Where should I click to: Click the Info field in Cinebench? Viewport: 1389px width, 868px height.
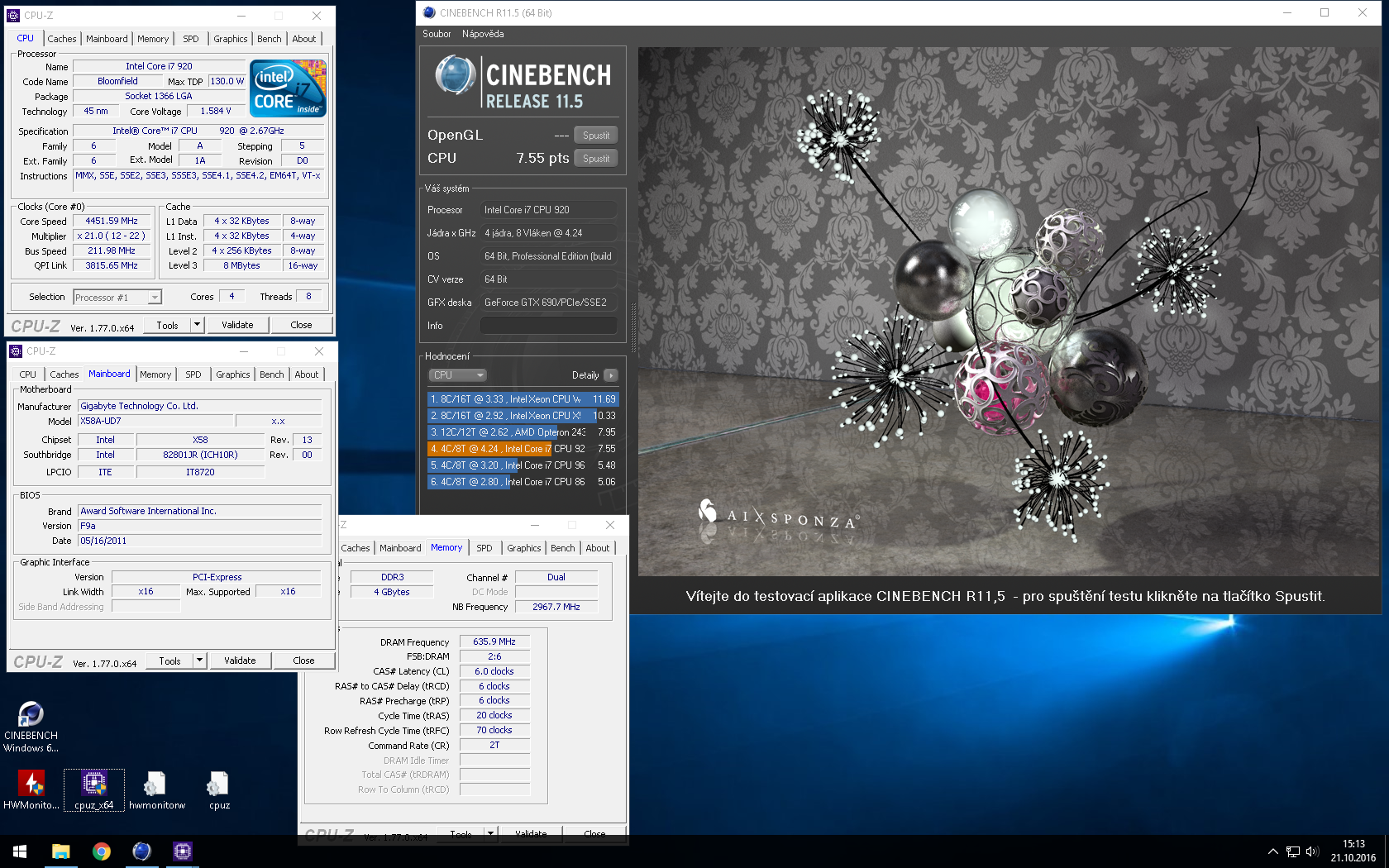549,326
